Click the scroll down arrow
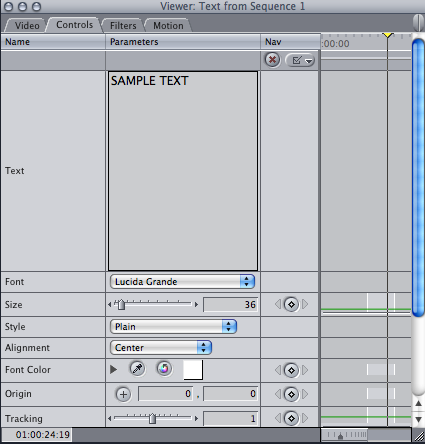This screenshot has height=444, width=425. [419, 420]
